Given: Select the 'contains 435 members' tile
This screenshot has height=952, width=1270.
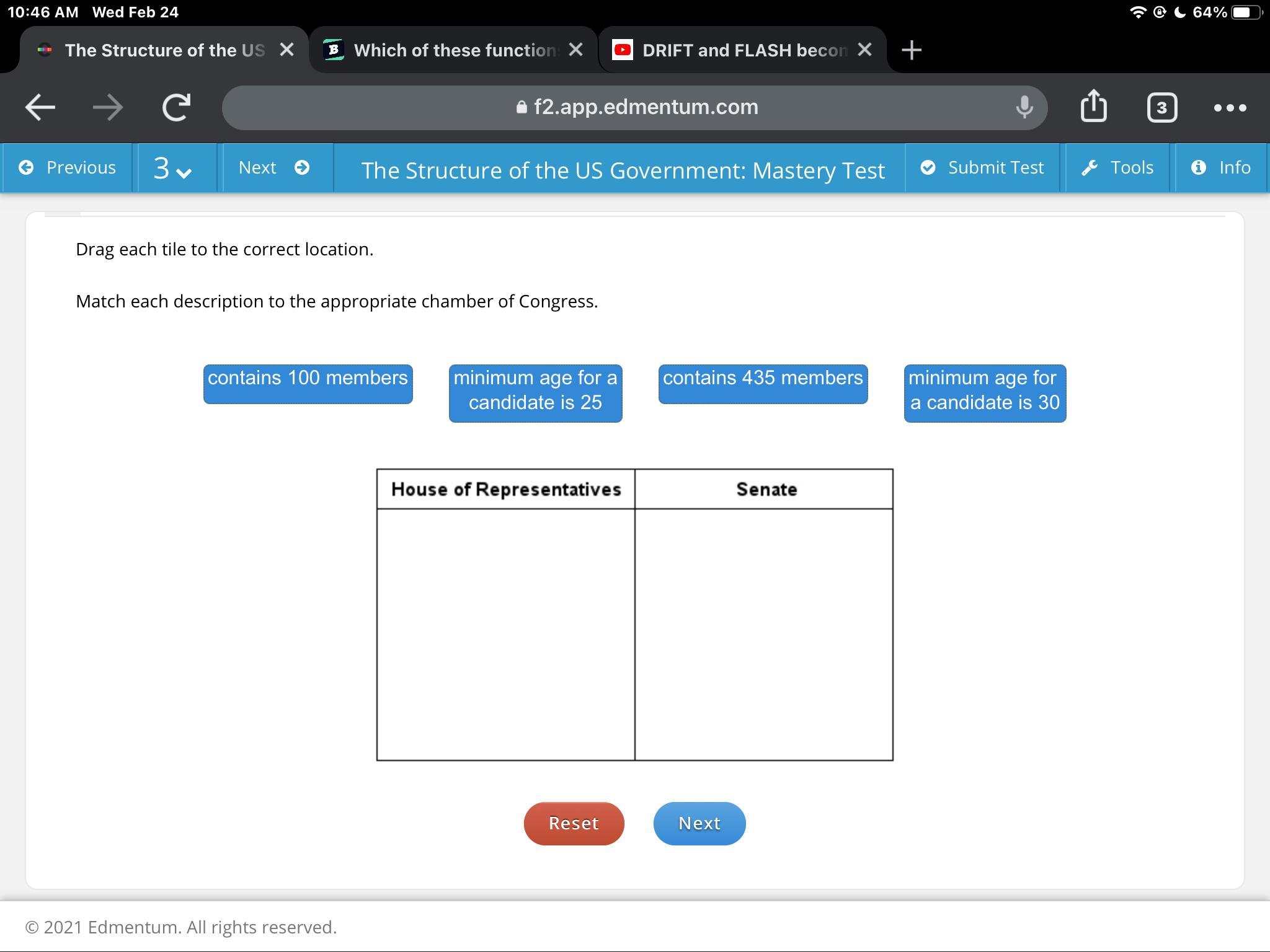Looking at the screenshot, I should click(763, 384).
